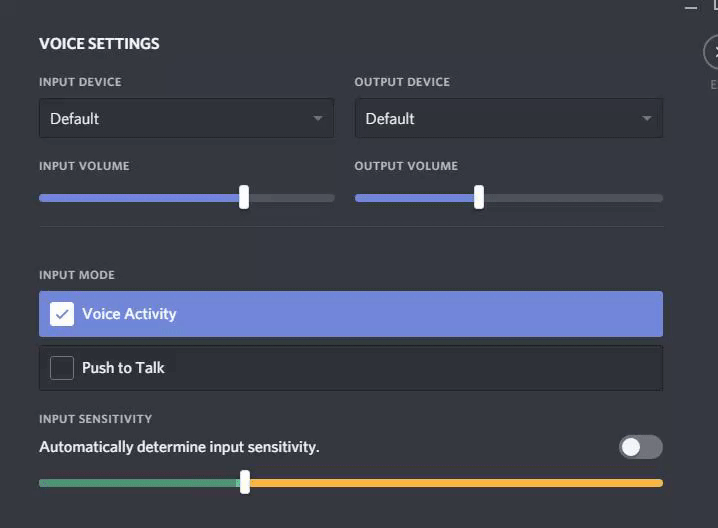The width and height of the screenshot is (718, 528).
Task: Enable automatic input sensitivity toggle
Action: point(640,447)
